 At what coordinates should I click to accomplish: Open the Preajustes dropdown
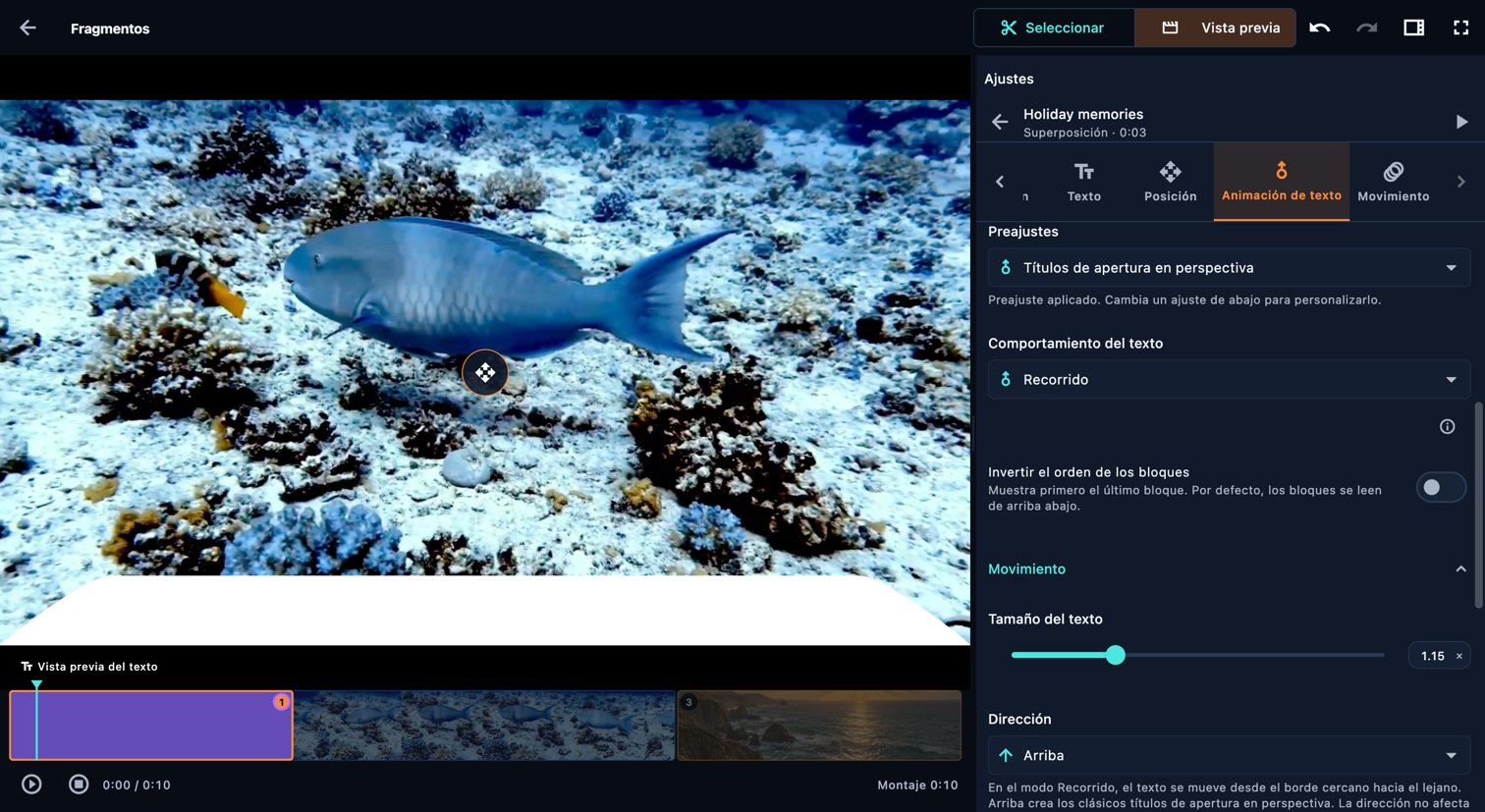1229,268
